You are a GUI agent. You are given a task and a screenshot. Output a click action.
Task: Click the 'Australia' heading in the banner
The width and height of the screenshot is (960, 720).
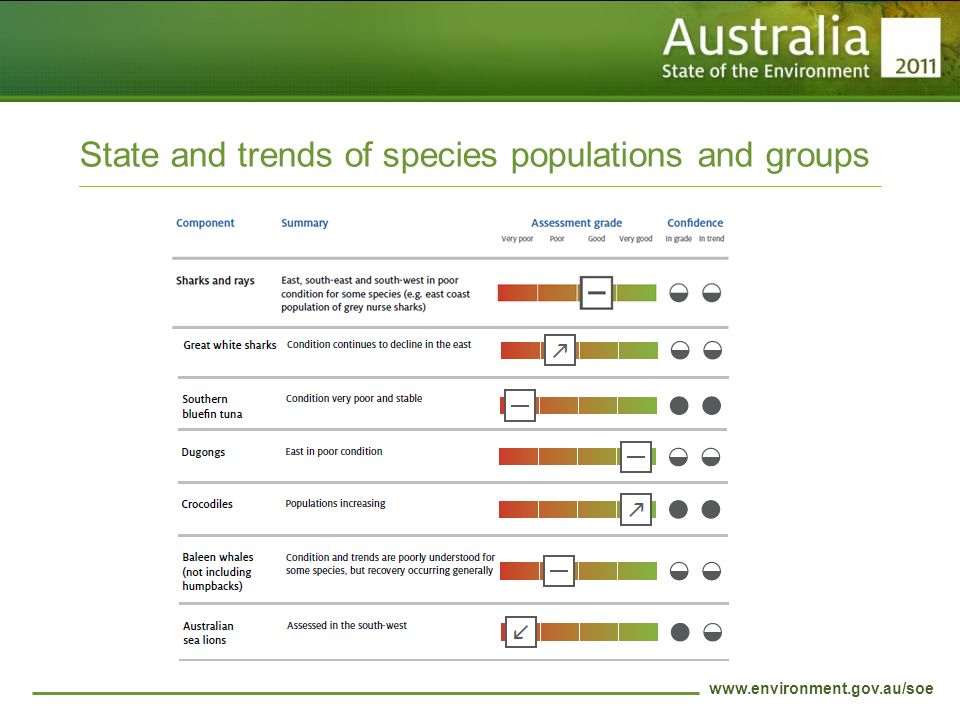(766, 36)
